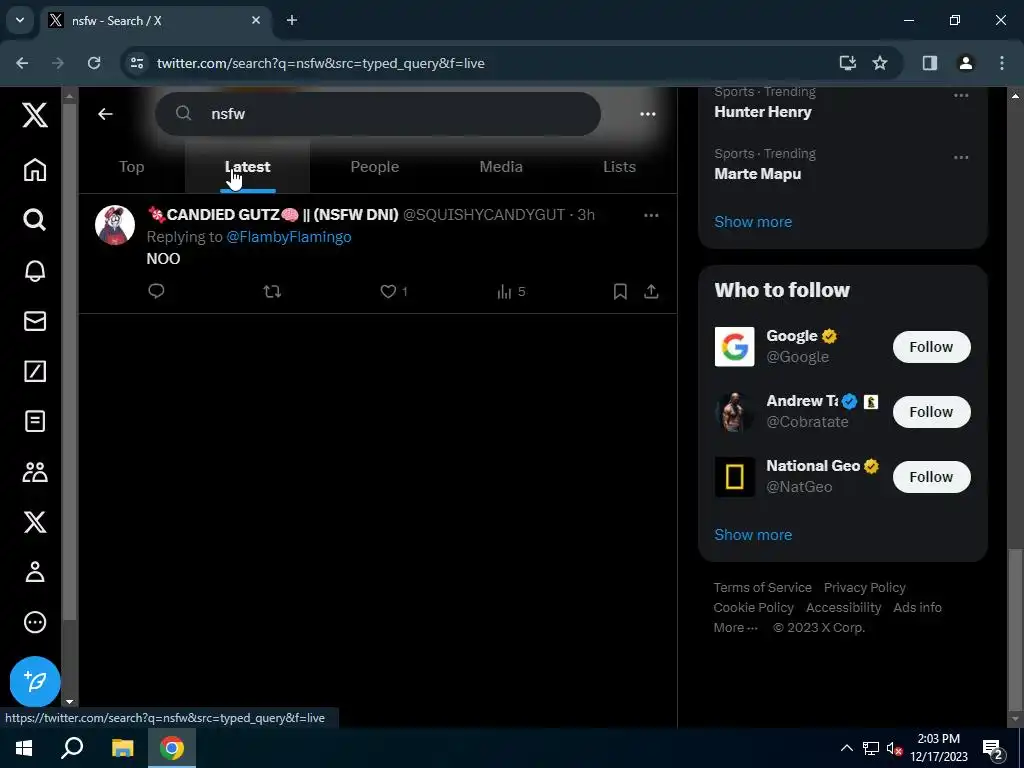The height and width of the screenshot is (768, 1024).
Task: Open Chrome's three-dot menu
Action: click(1001, 63)
